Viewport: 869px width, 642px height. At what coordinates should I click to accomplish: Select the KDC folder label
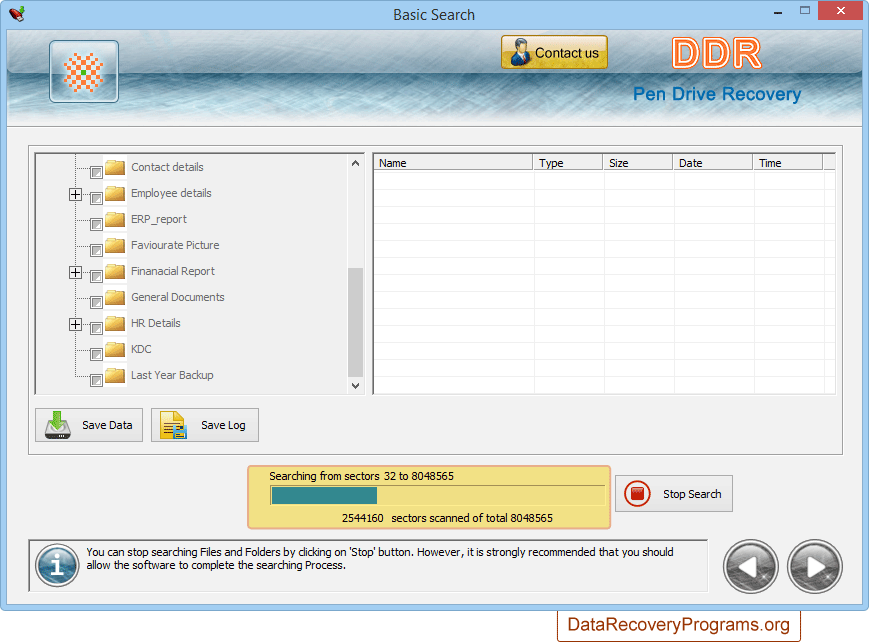(x=141, y=349)
